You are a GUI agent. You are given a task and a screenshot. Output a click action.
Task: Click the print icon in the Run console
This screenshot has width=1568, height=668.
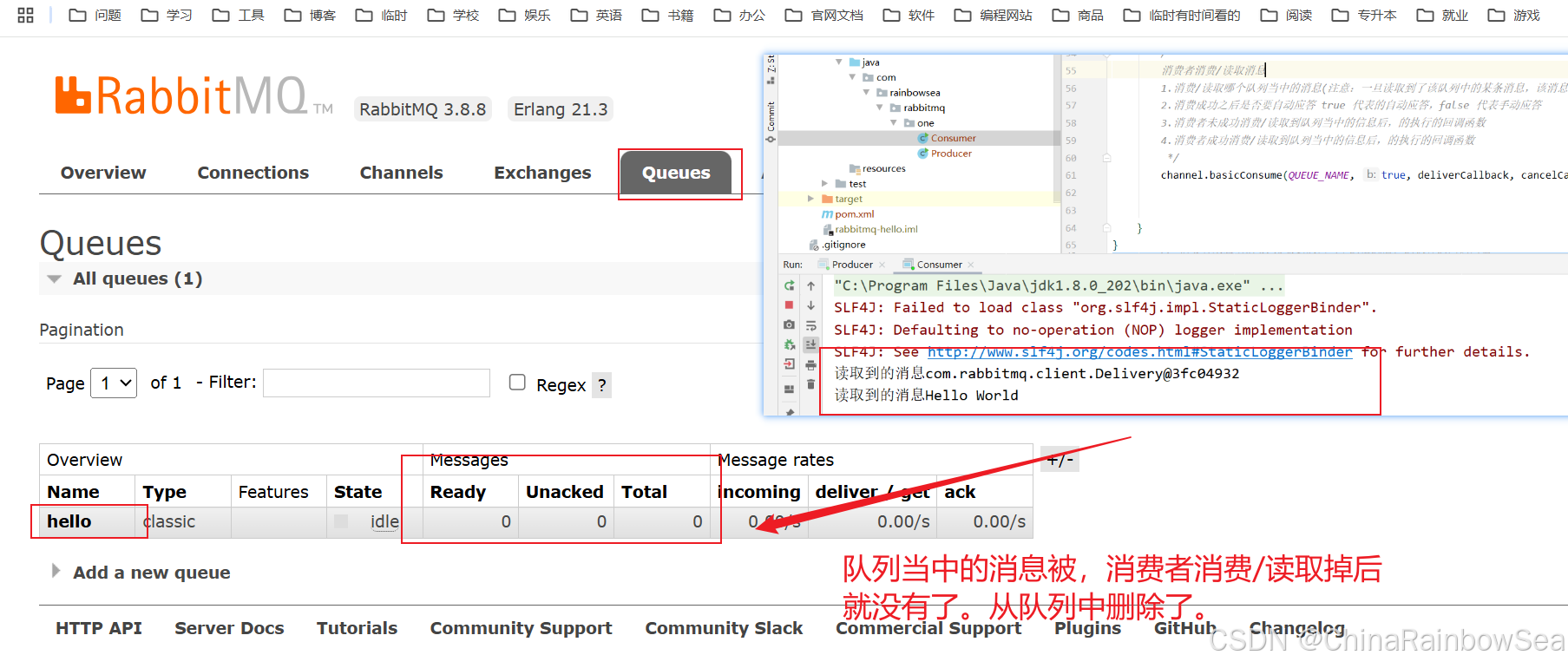point(810,364)
